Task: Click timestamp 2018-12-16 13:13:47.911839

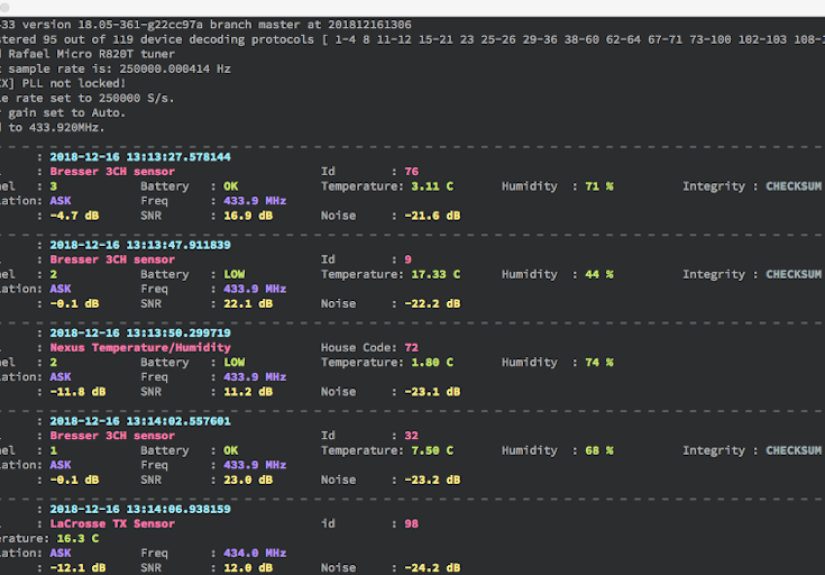Action: point(140,245)
